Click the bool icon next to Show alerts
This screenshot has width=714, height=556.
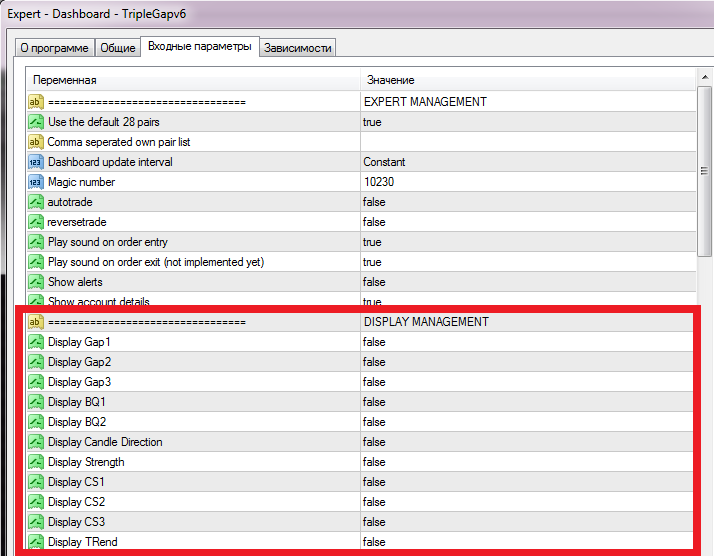(36, 282)
